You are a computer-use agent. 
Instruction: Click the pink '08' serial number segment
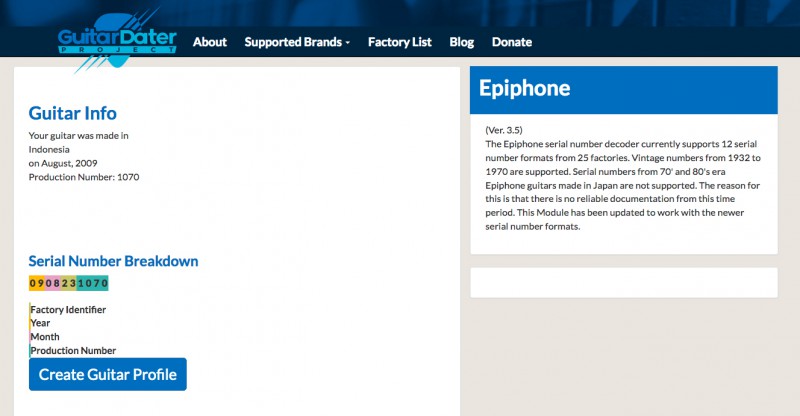coord(52,283)
